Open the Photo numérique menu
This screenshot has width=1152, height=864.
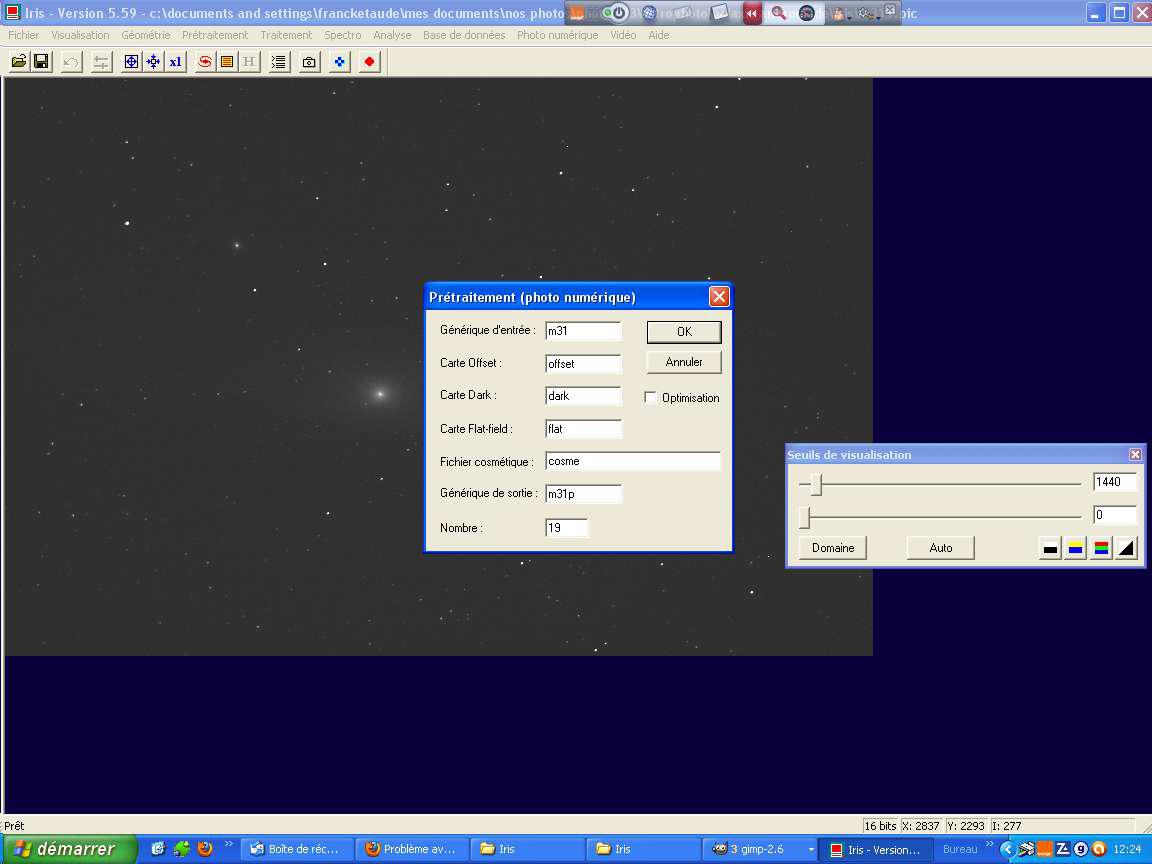click(x=558, y=35)
